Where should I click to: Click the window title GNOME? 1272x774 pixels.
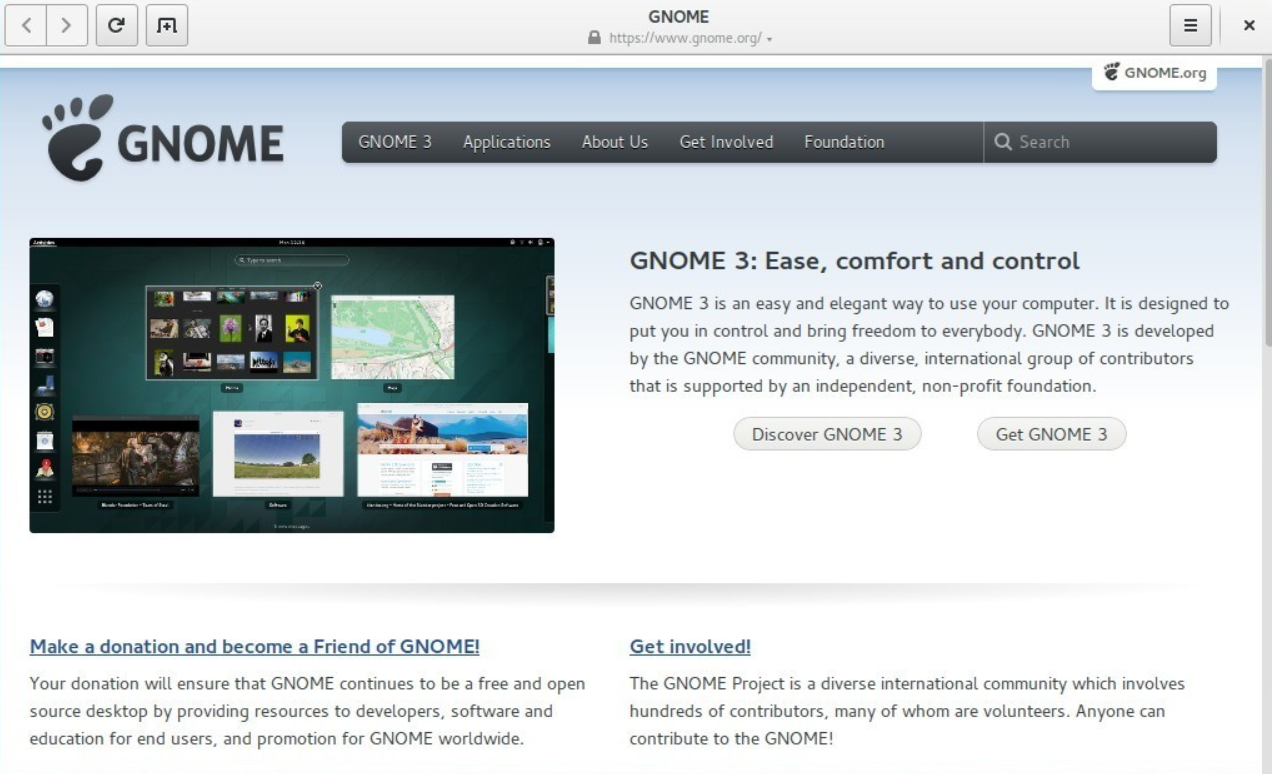coord(679,16)
